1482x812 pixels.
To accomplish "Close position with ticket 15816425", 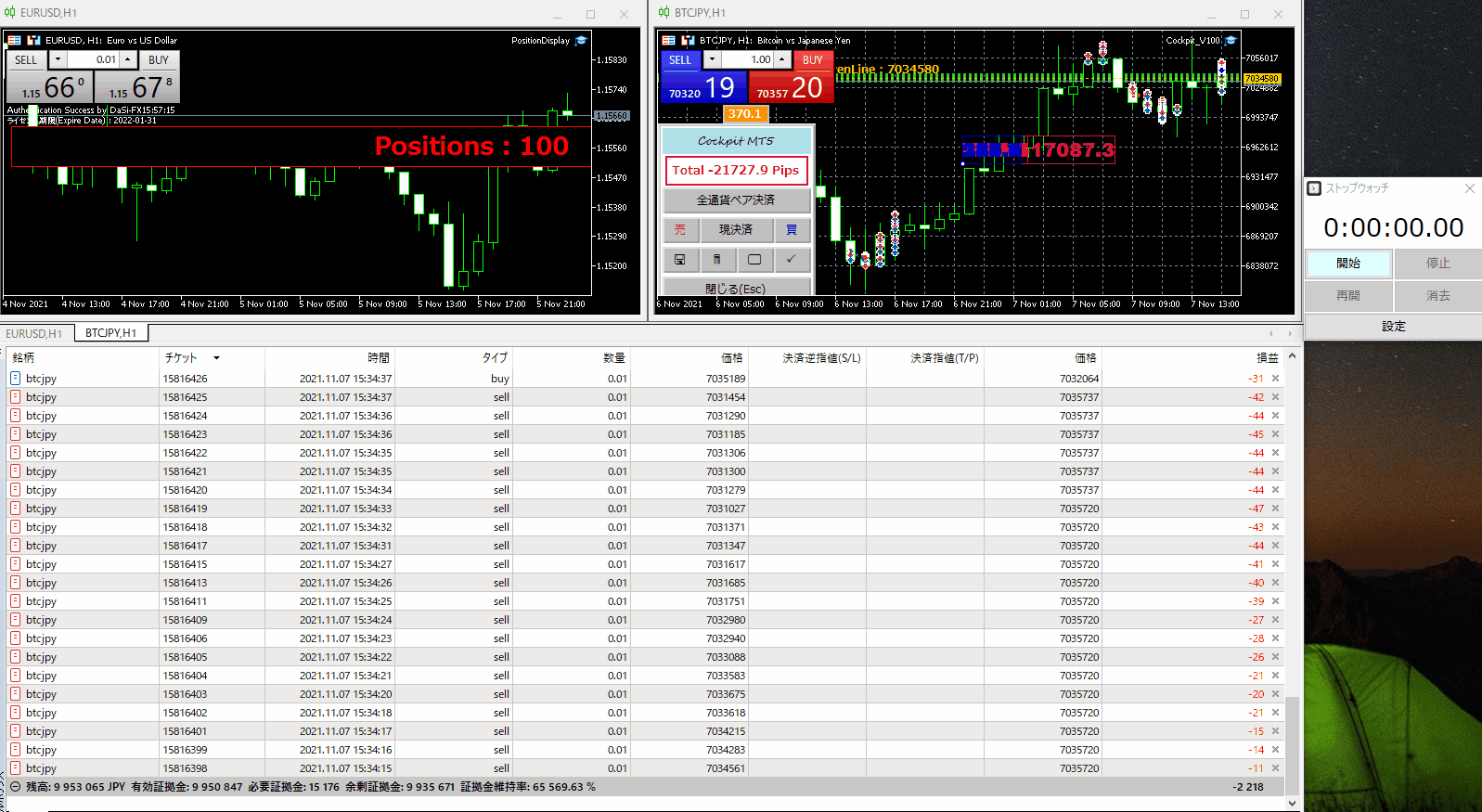I will tap(1275, 397).
